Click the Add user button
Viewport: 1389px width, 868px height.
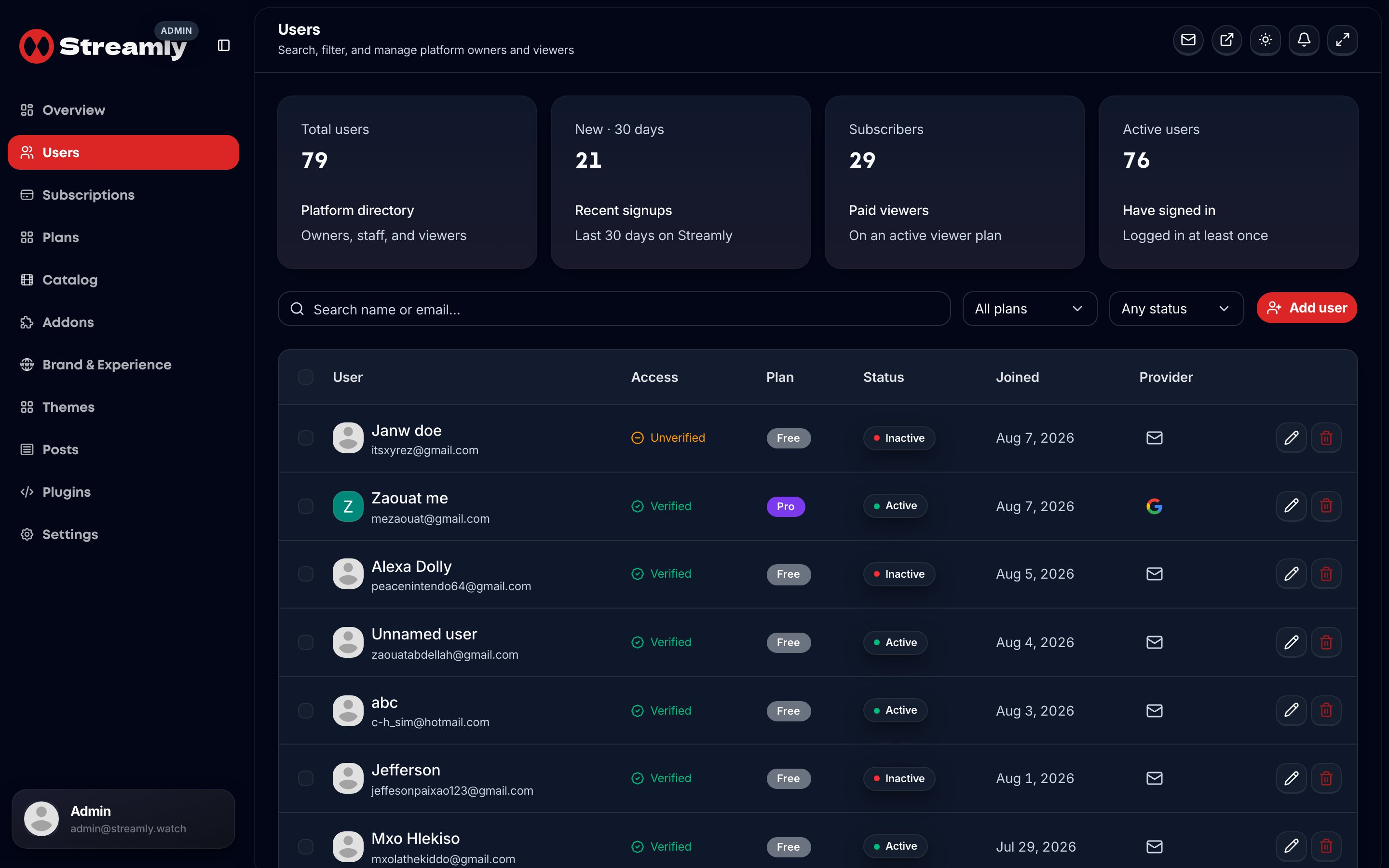[1307, 308]
